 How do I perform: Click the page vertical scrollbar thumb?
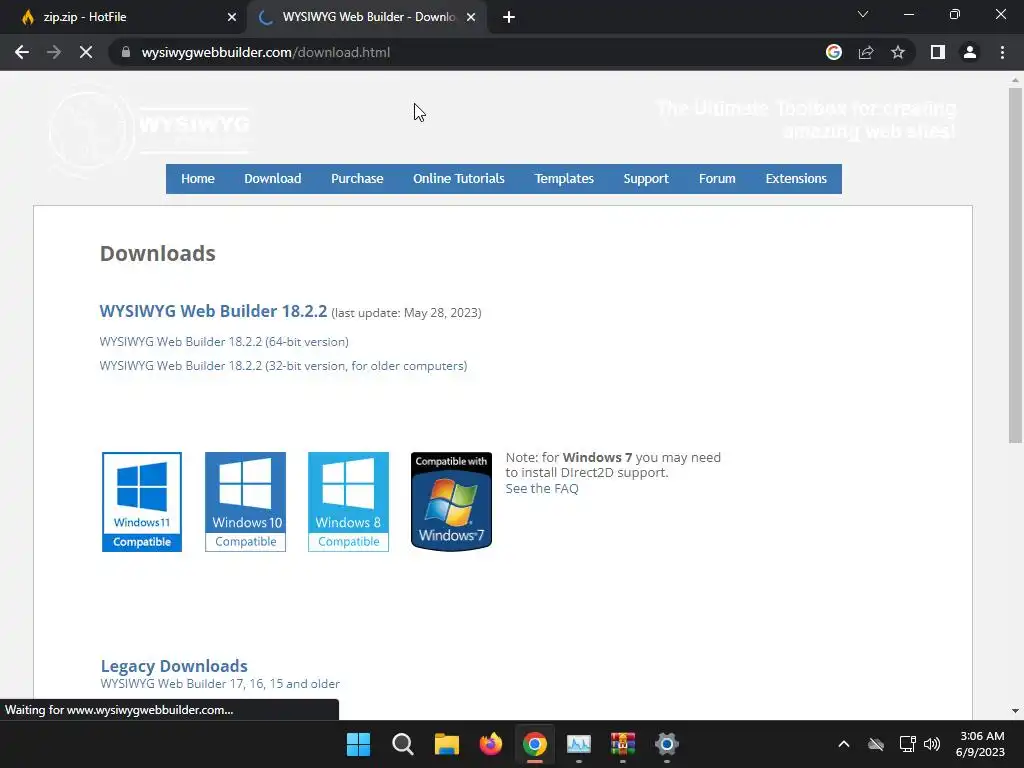point(1015,265)
